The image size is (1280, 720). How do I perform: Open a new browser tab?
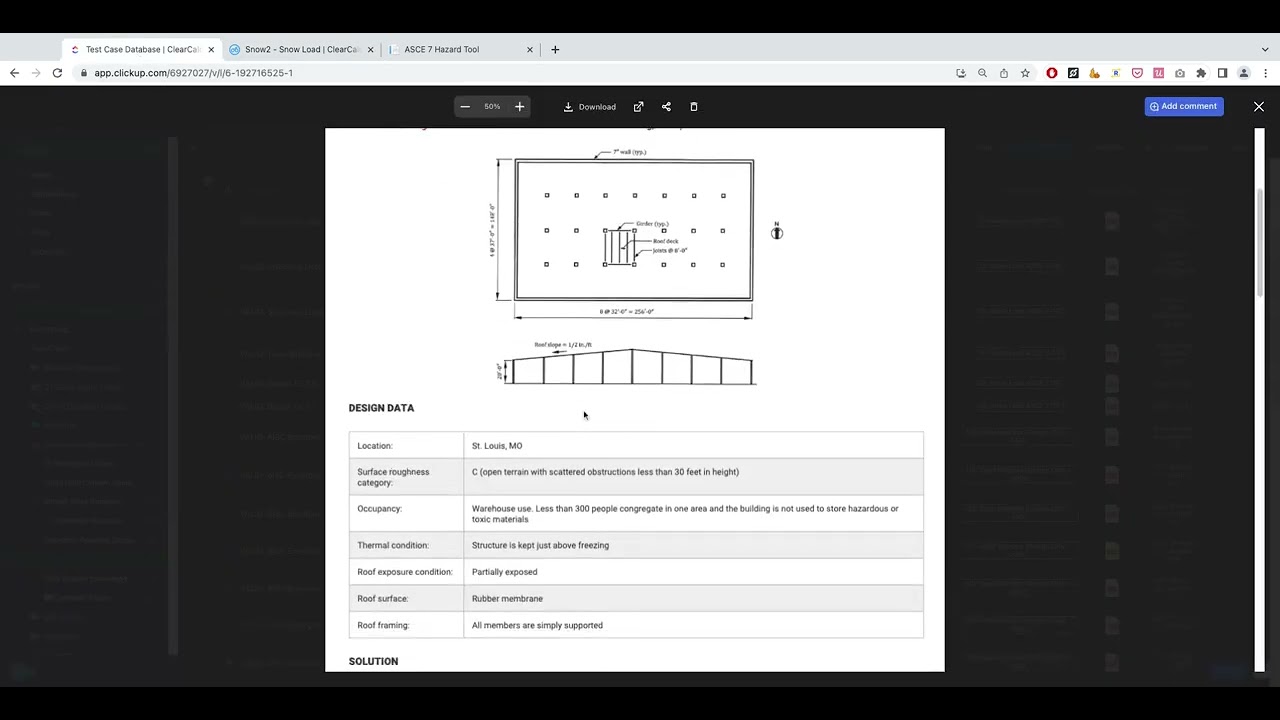[x=555, y=49]
